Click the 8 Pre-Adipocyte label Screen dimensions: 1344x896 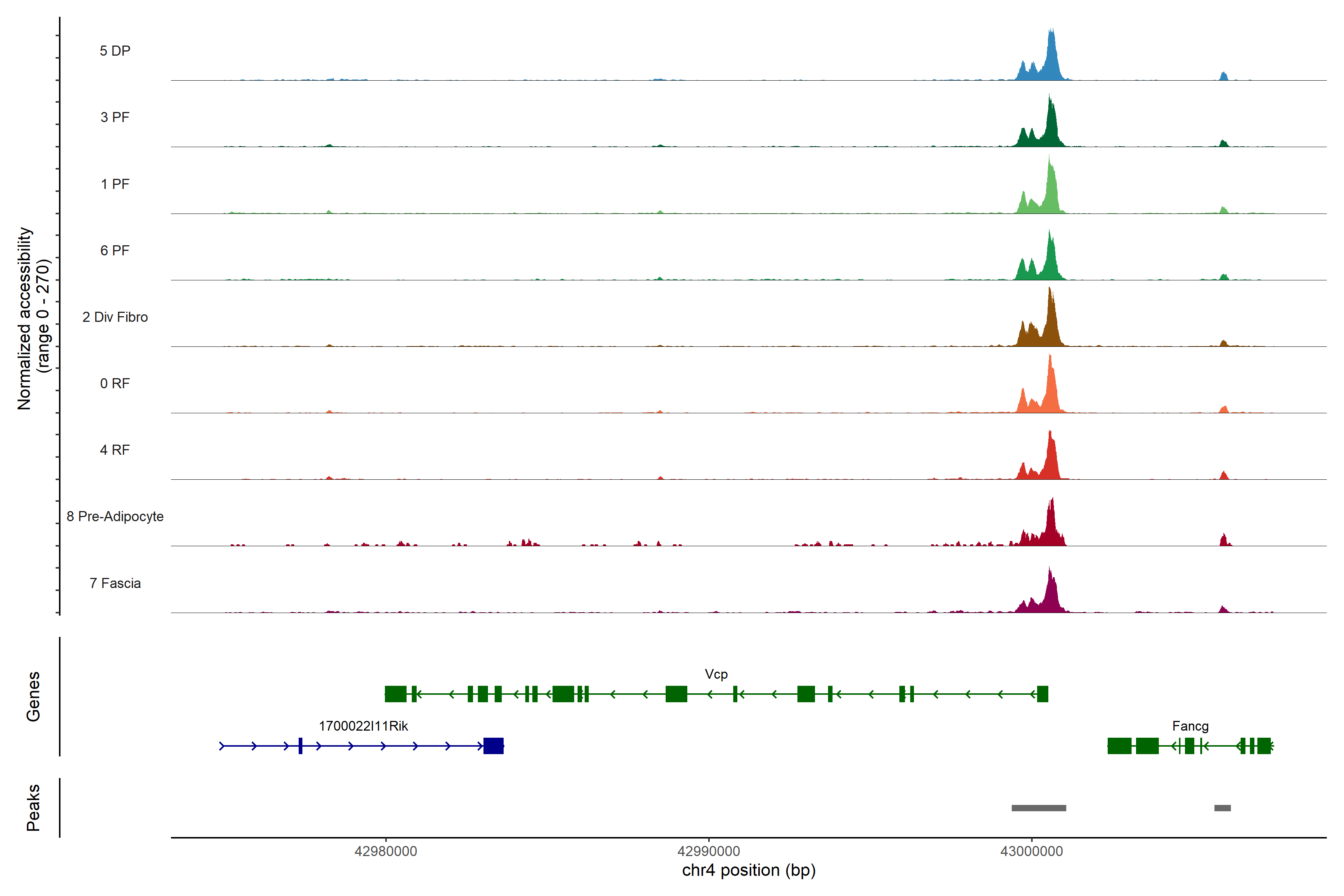coord(115,517)
